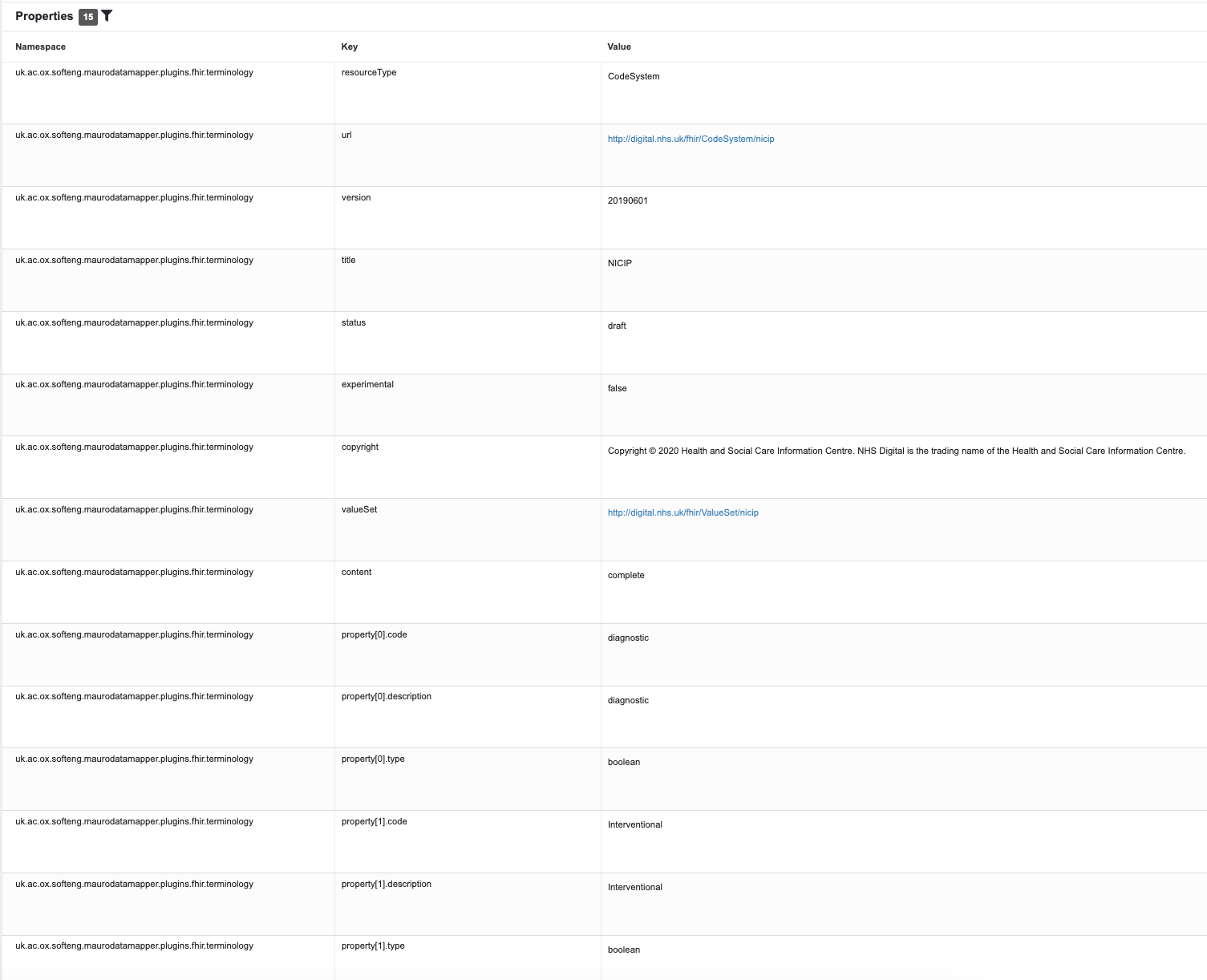The height and width of the screenshot is (980, 1207).
Task: Click the Properties panel title
Action: 44,16
